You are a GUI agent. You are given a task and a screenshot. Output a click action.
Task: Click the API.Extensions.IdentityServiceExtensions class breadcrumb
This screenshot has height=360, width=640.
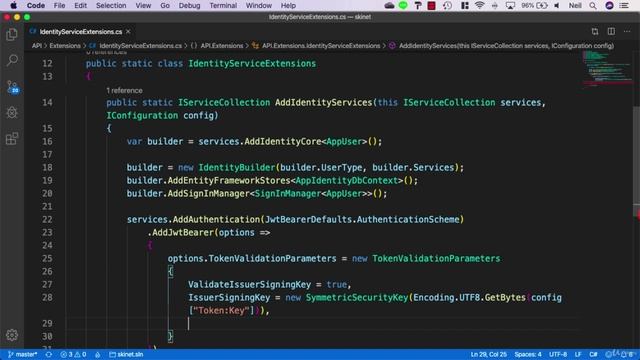321,46
